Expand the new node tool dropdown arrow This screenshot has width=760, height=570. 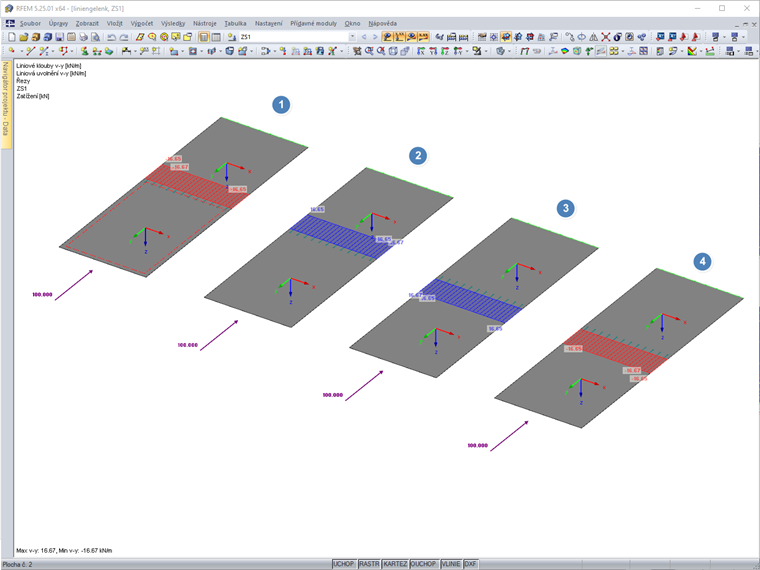click(21, 51)
